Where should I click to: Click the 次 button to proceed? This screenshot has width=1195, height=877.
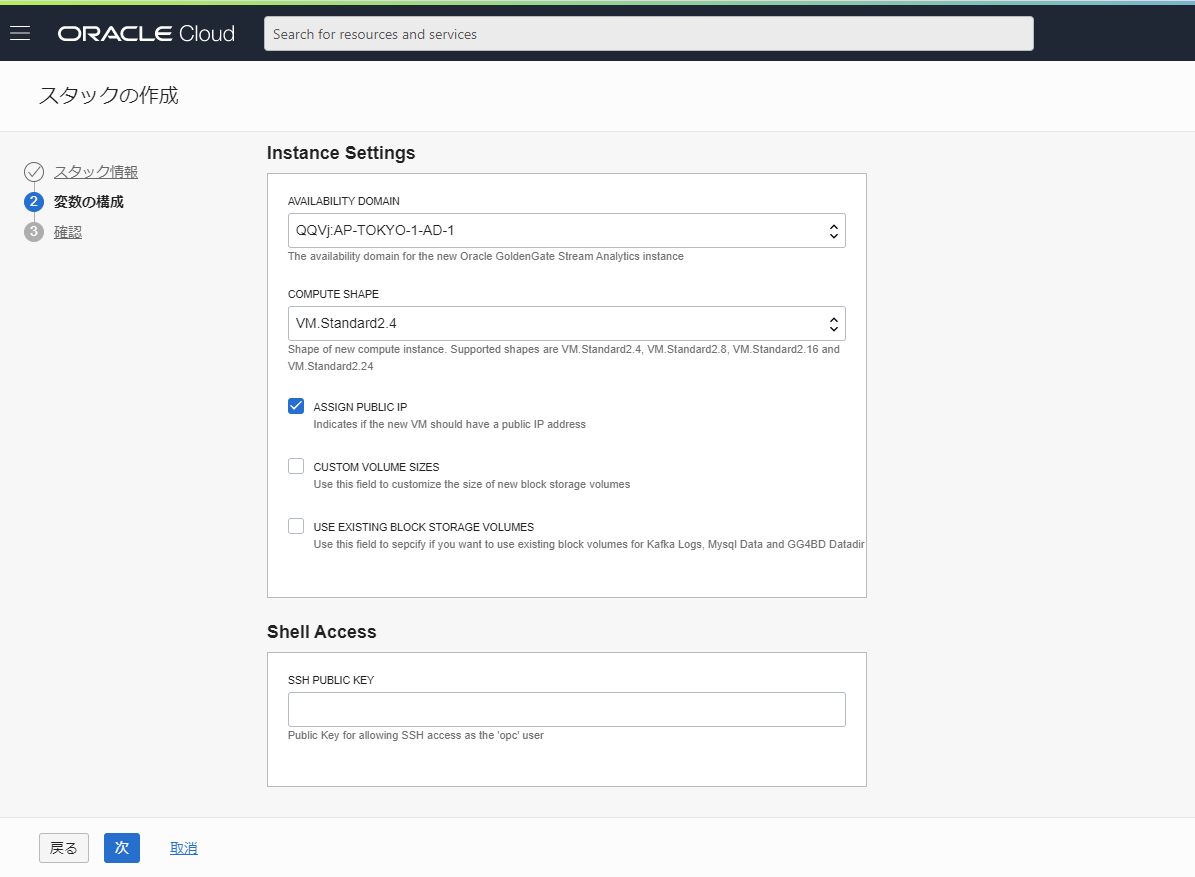coord(121,847)
